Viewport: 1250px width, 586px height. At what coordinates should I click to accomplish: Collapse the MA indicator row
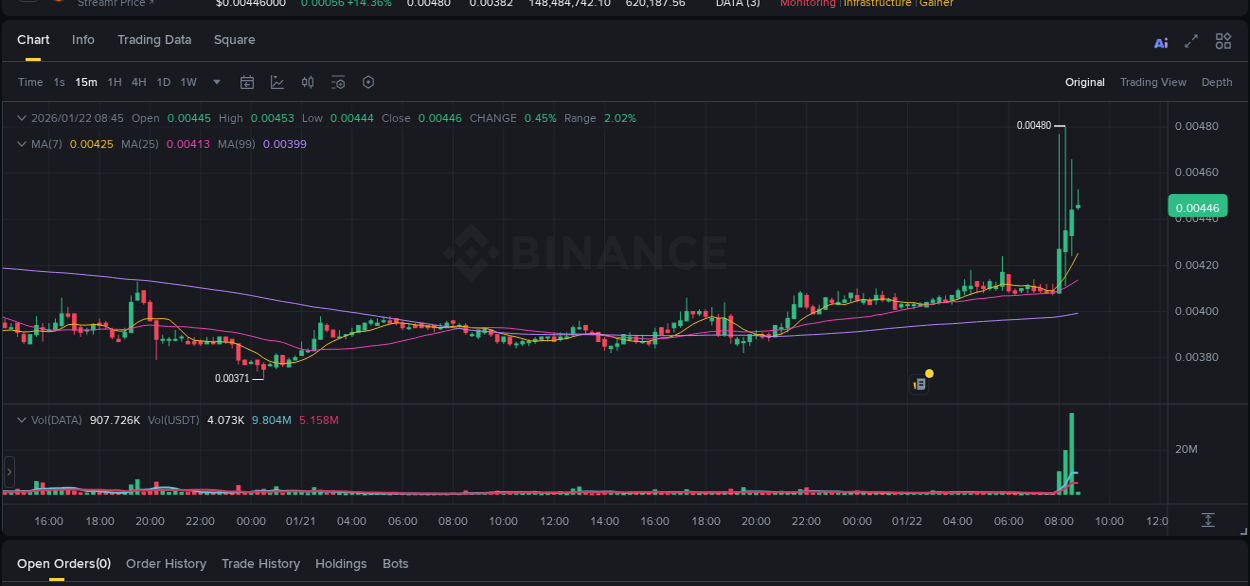pyautogui.click(x=20, y=144)
